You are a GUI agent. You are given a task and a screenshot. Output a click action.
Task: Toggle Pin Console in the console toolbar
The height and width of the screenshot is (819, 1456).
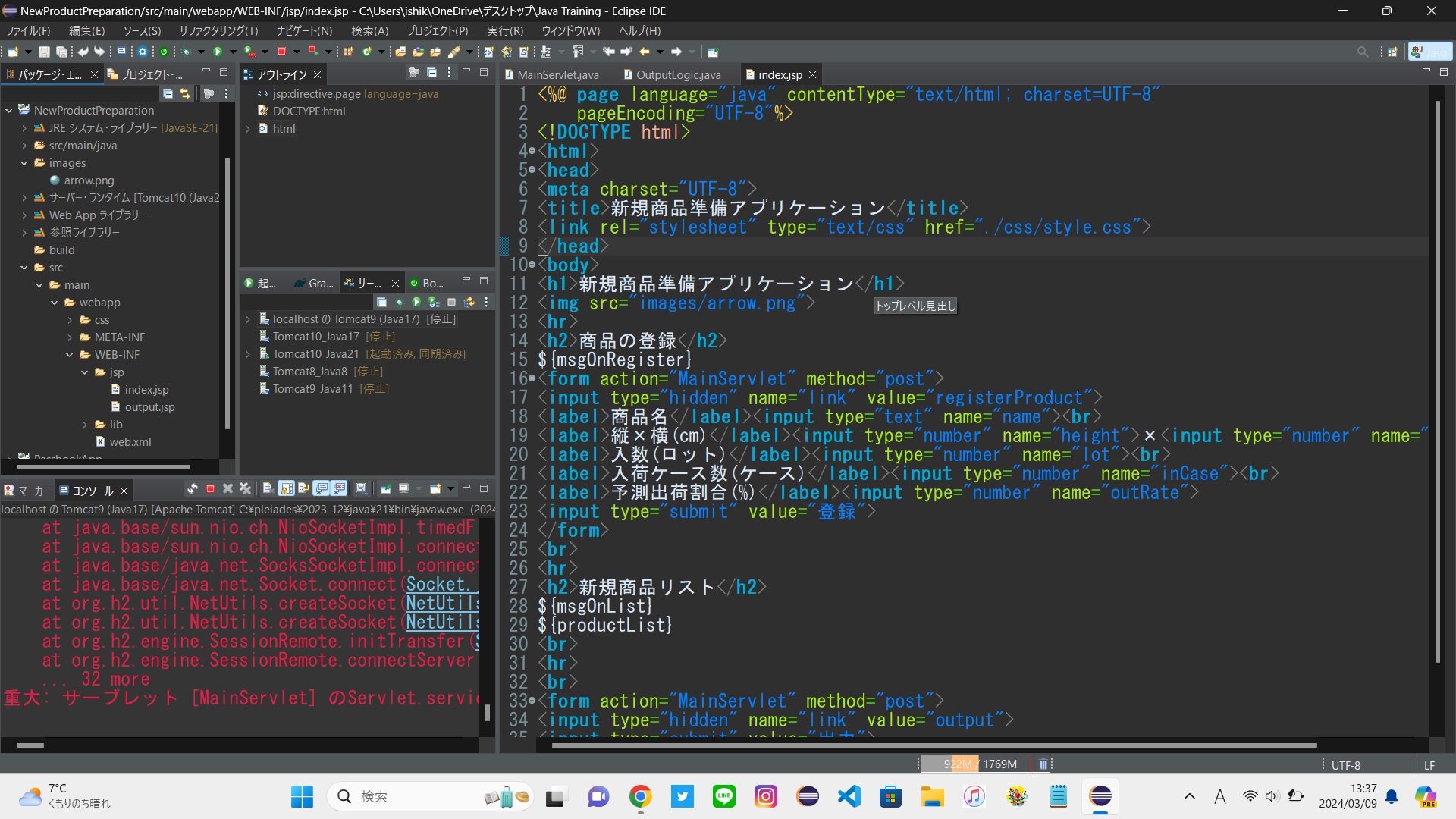386,489
